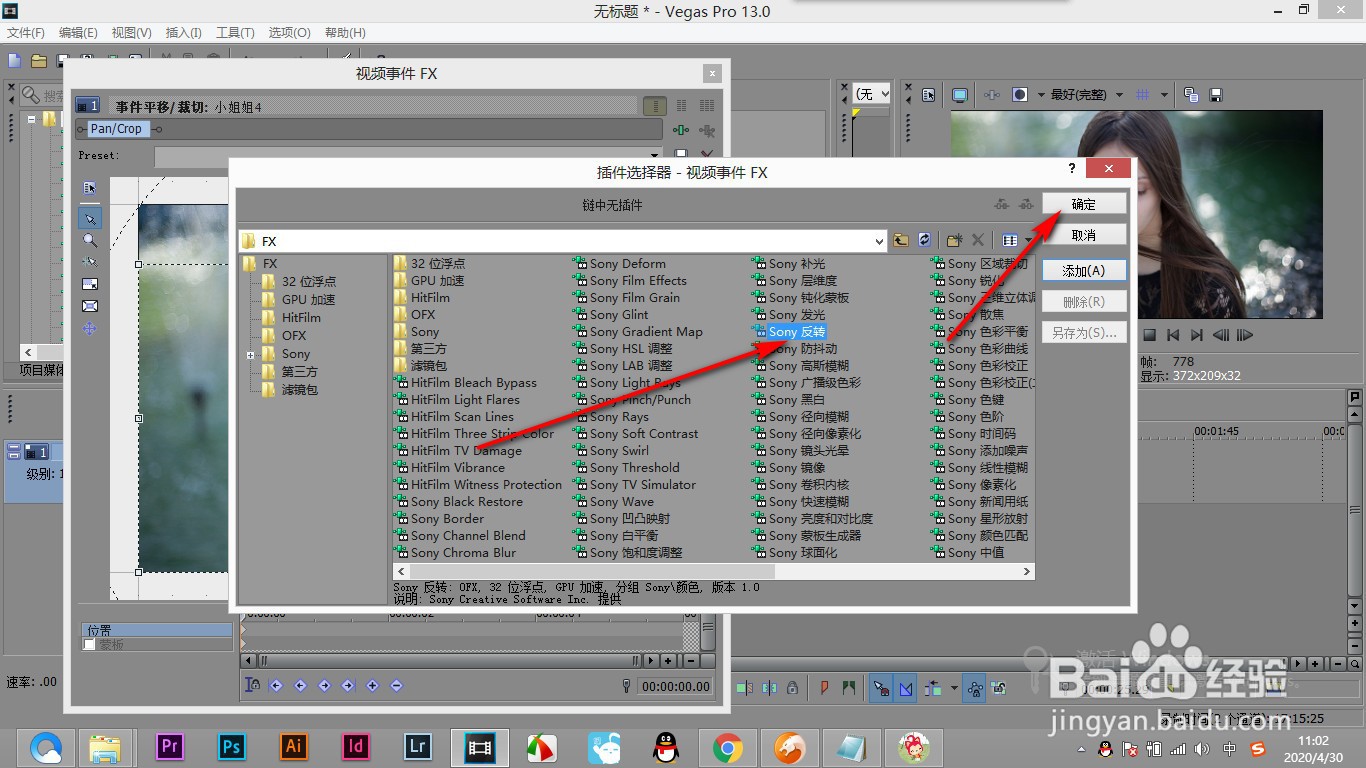The height and width of the screenshot is (768, 1366).
Task: Click the 添加(A) button
Action: 1084,270
